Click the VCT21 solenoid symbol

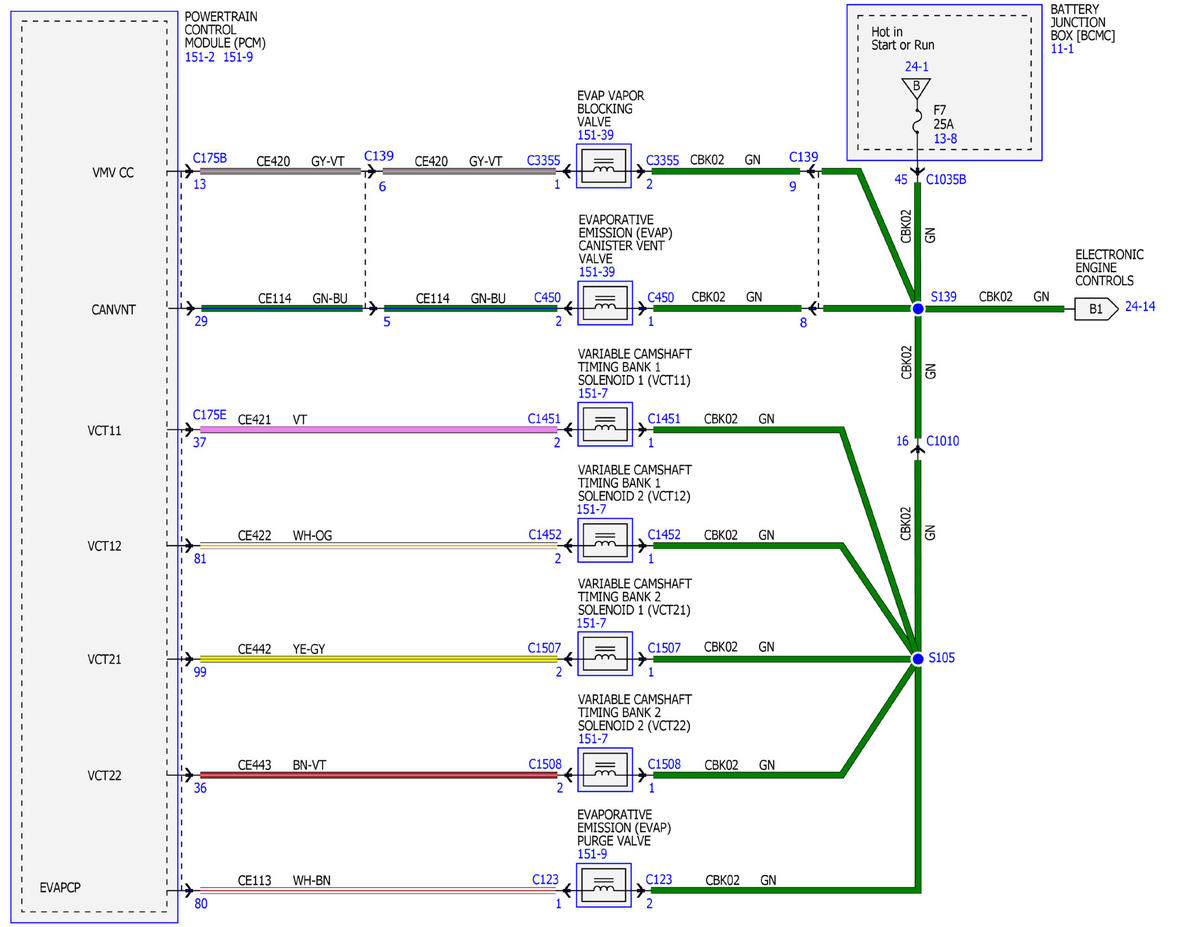point(605,654)
